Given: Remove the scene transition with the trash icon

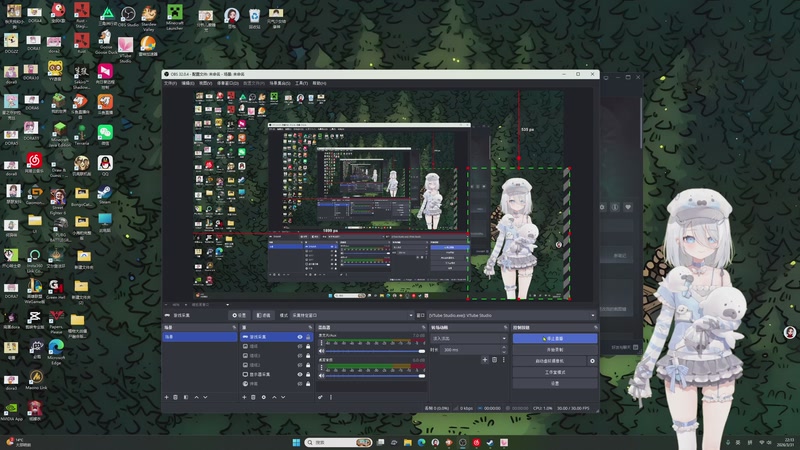Looking at the screenshot, I should click(494, 360).
